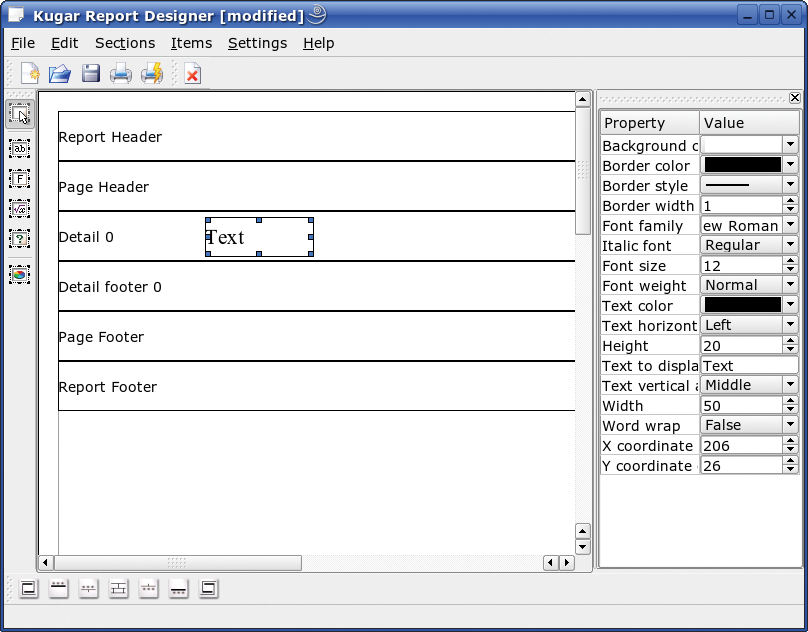Add a Report Footer section from bottom toolbar
Viewport: 808px width, 632px height.
[x=208, y=589]
